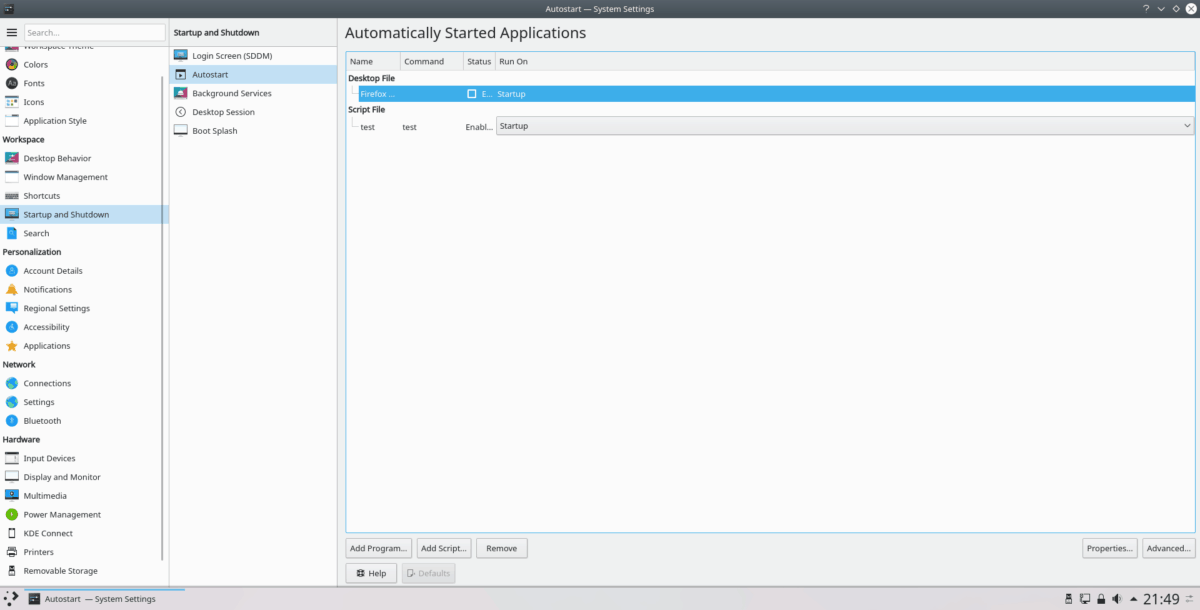Click the tray removable device icon

pyautogui.click(x=1069, y=599)
